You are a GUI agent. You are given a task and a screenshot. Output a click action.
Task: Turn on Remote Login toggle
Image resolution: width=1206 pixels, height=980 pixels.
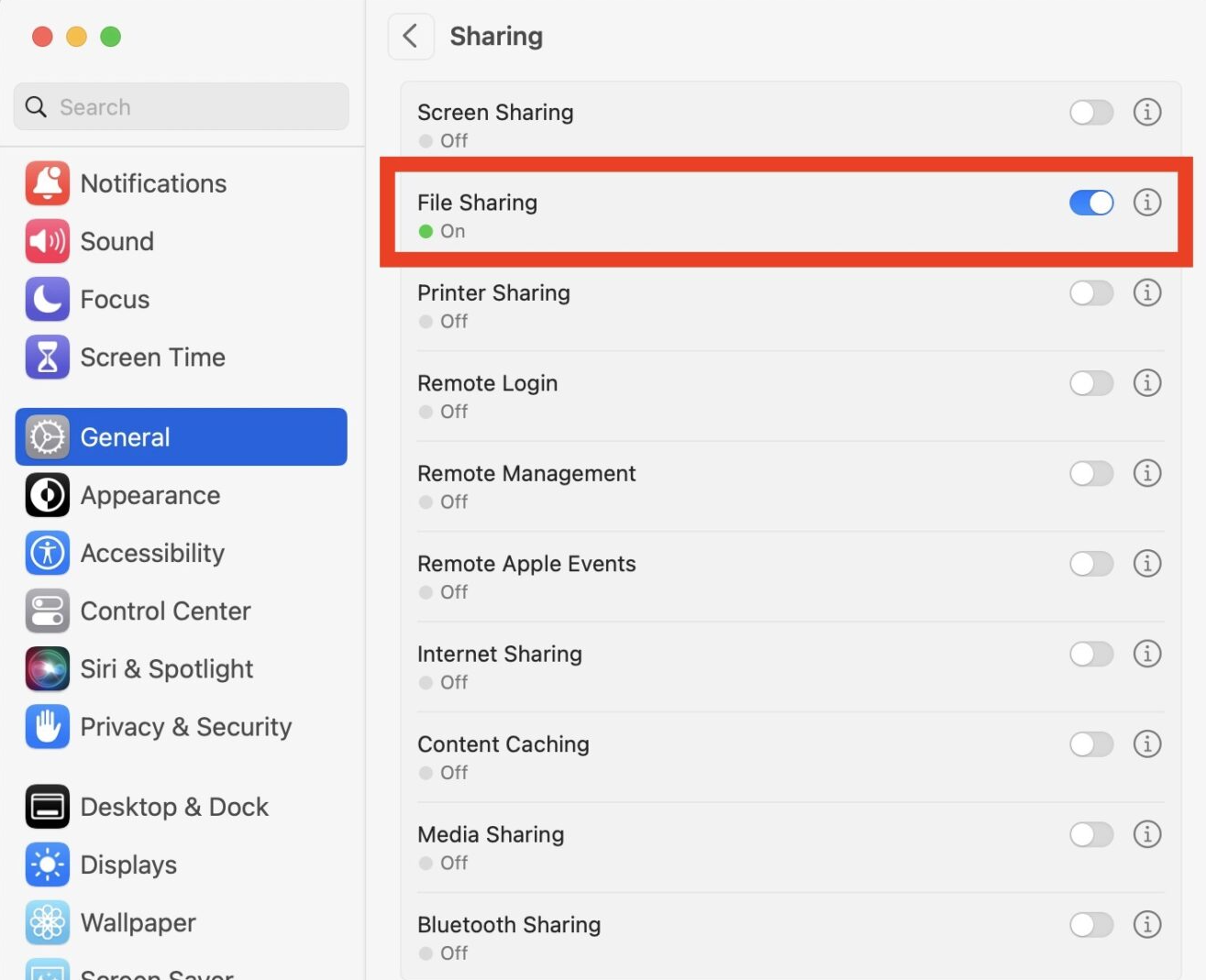click(x=1090, y=383)
